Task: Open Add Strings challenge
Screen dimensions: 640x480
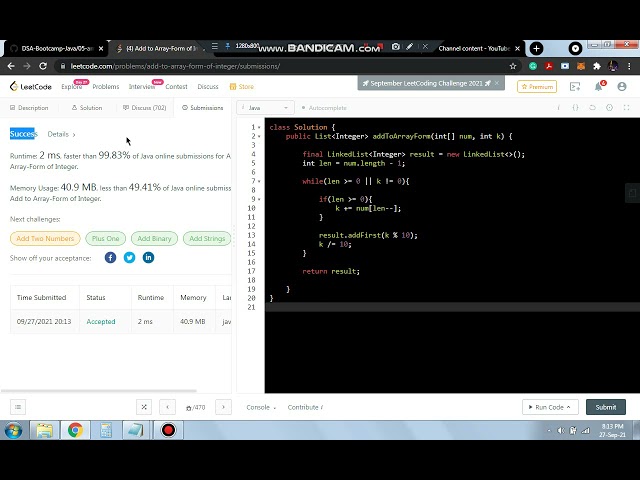Action: (207, 238)
